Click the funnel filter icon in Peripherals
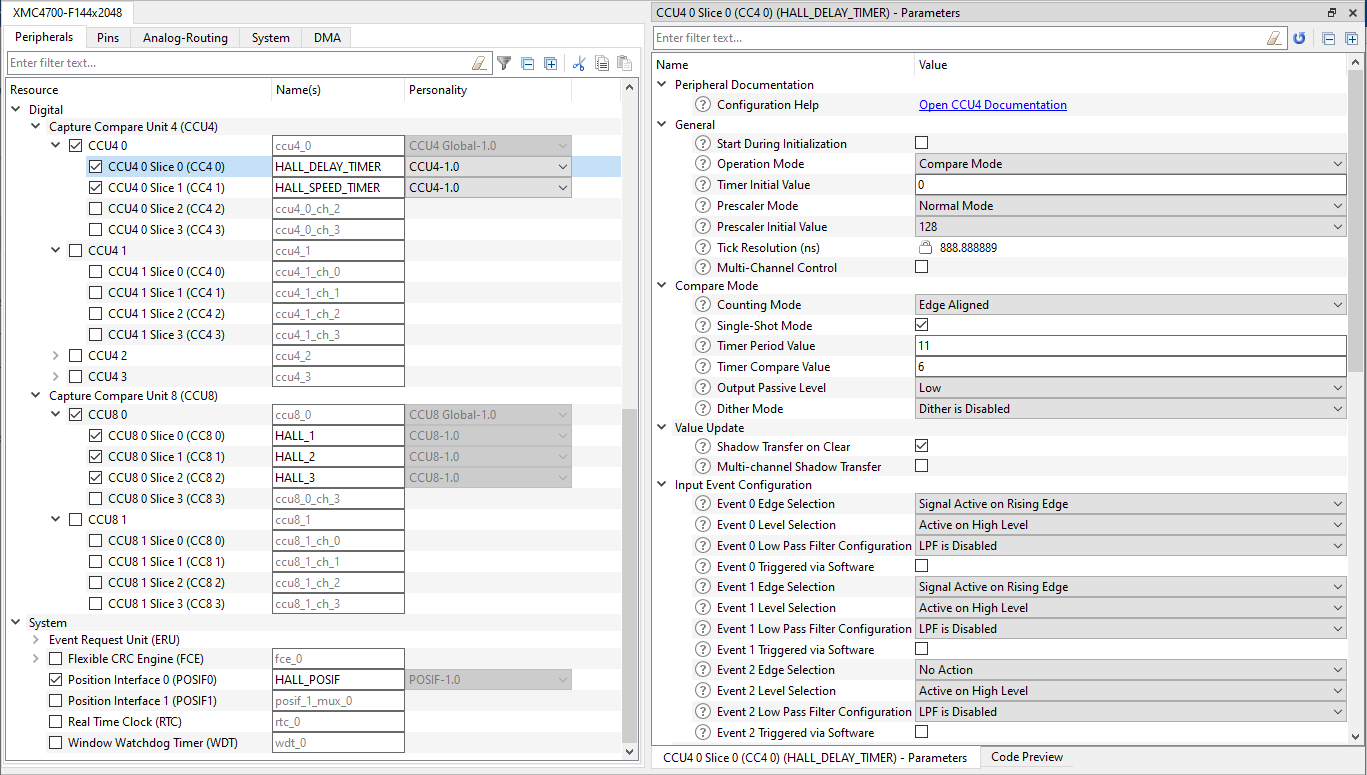1367x775 pixels. tap(504, 63)
